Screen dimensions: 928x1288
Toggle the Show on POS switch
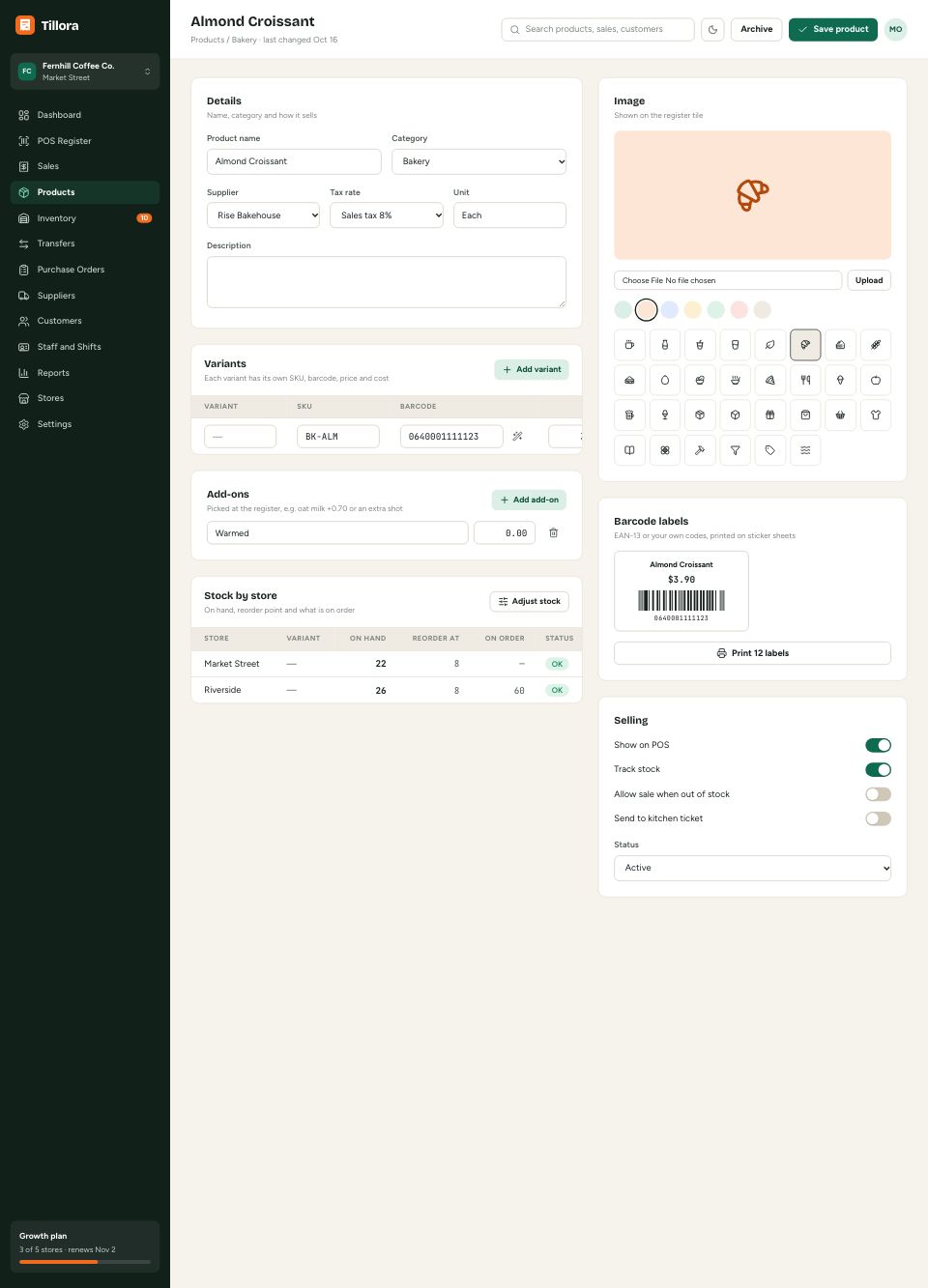(x=878, y=745)
